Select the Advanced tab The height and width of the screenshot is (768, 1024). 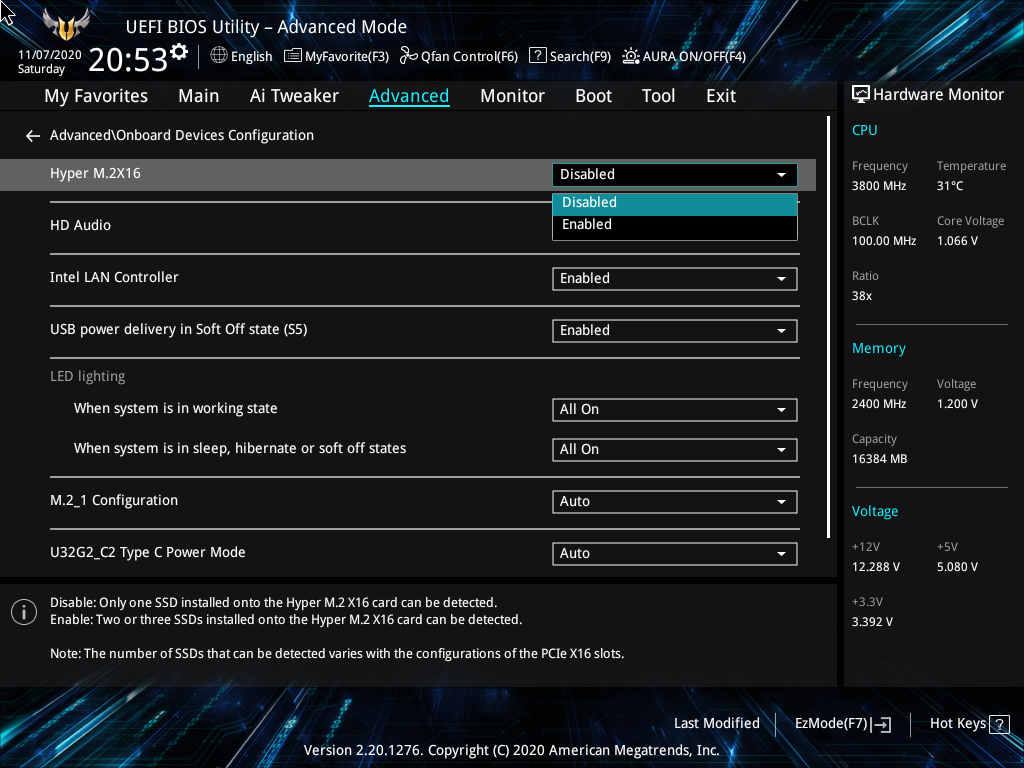click(x=409, y=96)
